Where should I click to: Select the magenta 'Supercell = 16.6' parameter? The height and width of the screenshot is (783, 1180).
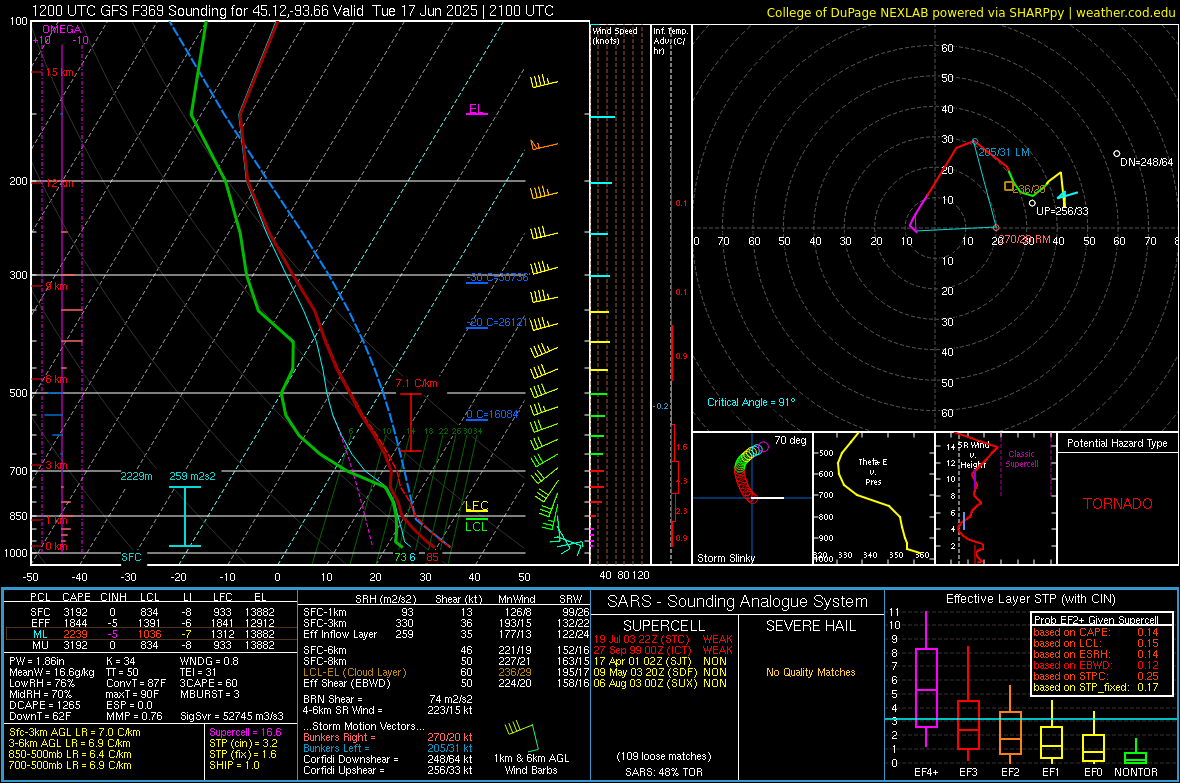(245, 732)
